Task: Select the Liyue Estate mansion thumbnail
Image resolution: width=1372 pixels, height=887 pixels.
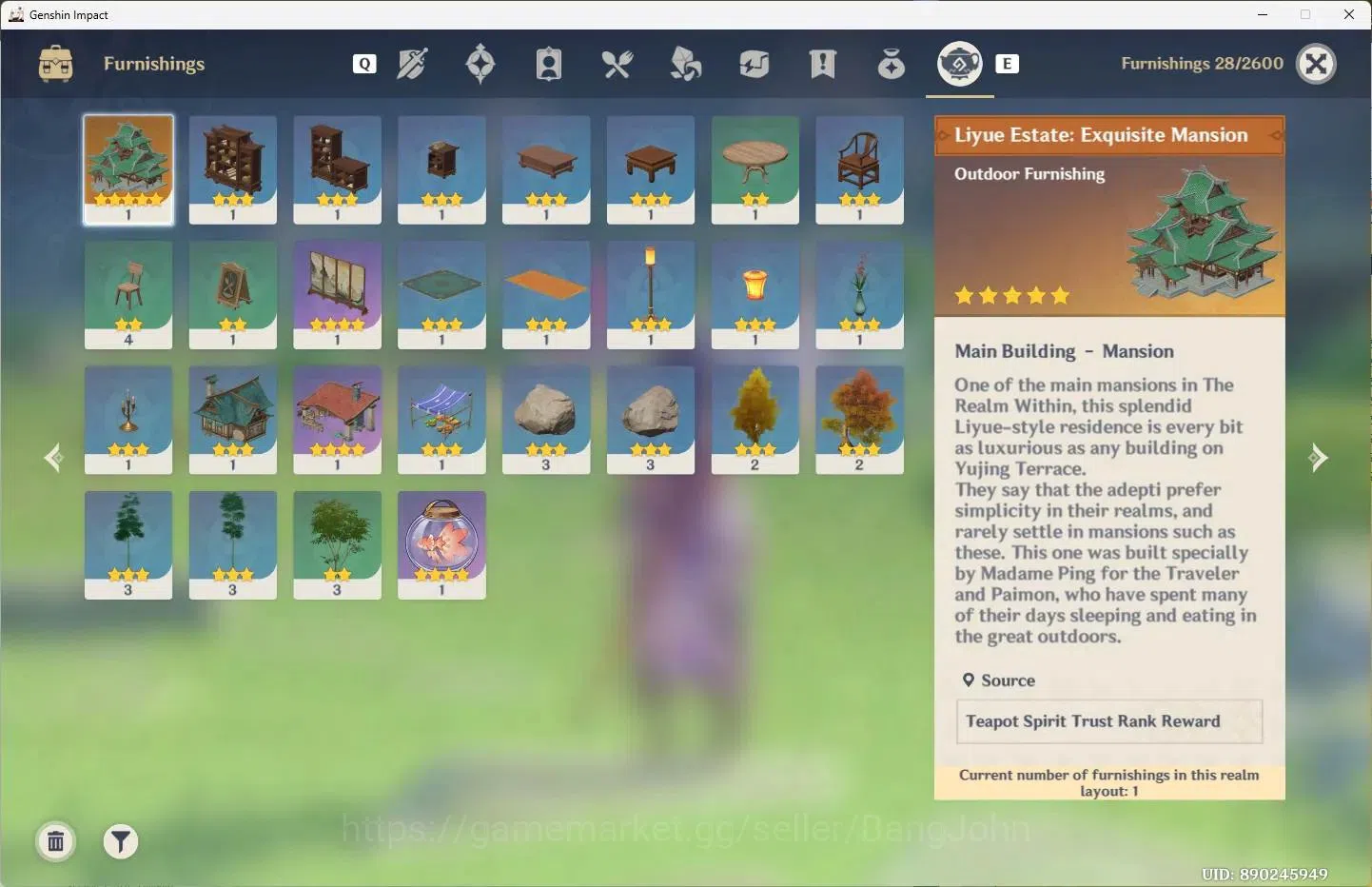Action: click(x=128, y=169)
